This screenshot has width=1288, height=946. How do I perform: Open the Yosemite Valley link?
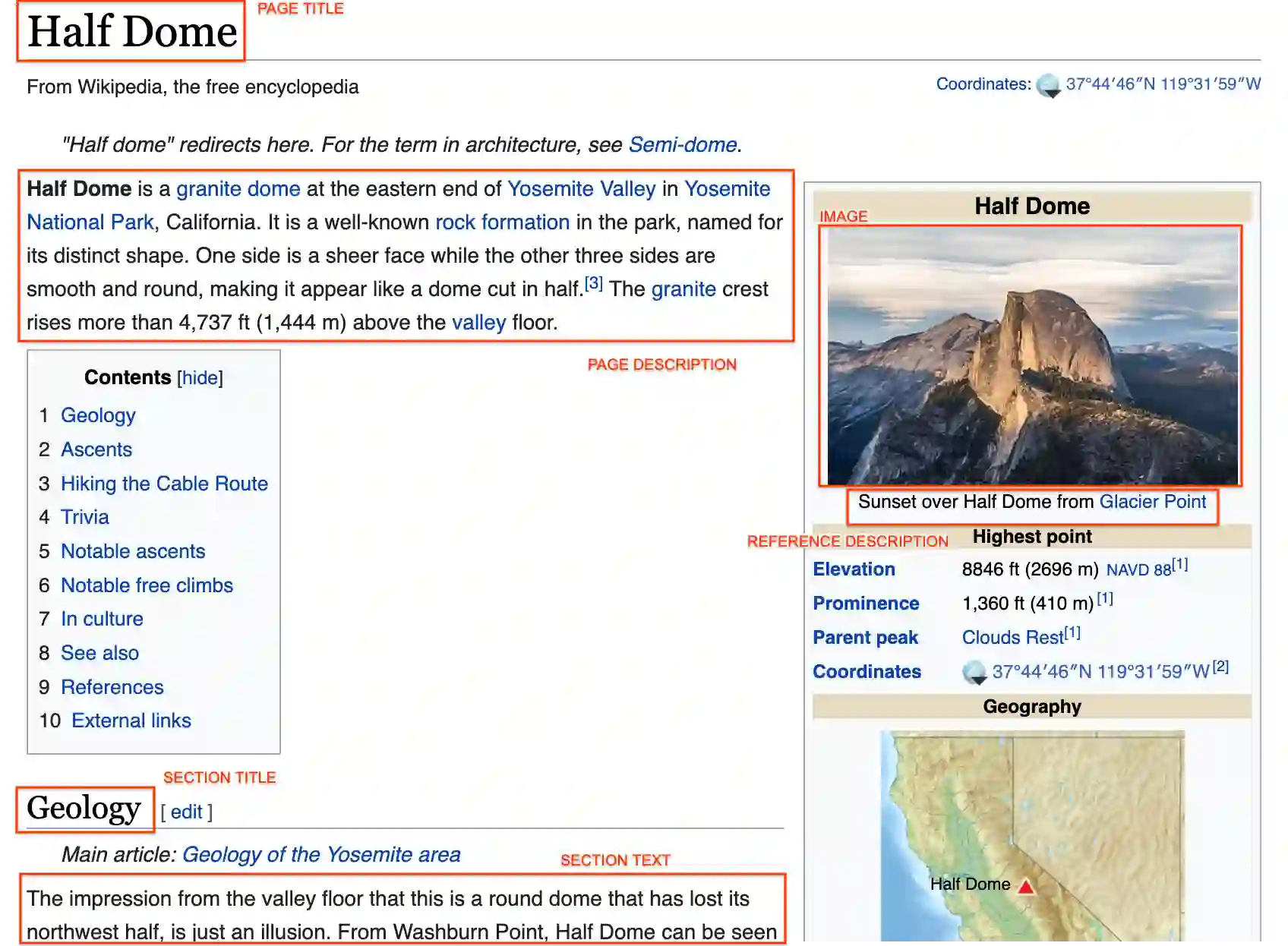pyautogui.click(x=581, y=189)
